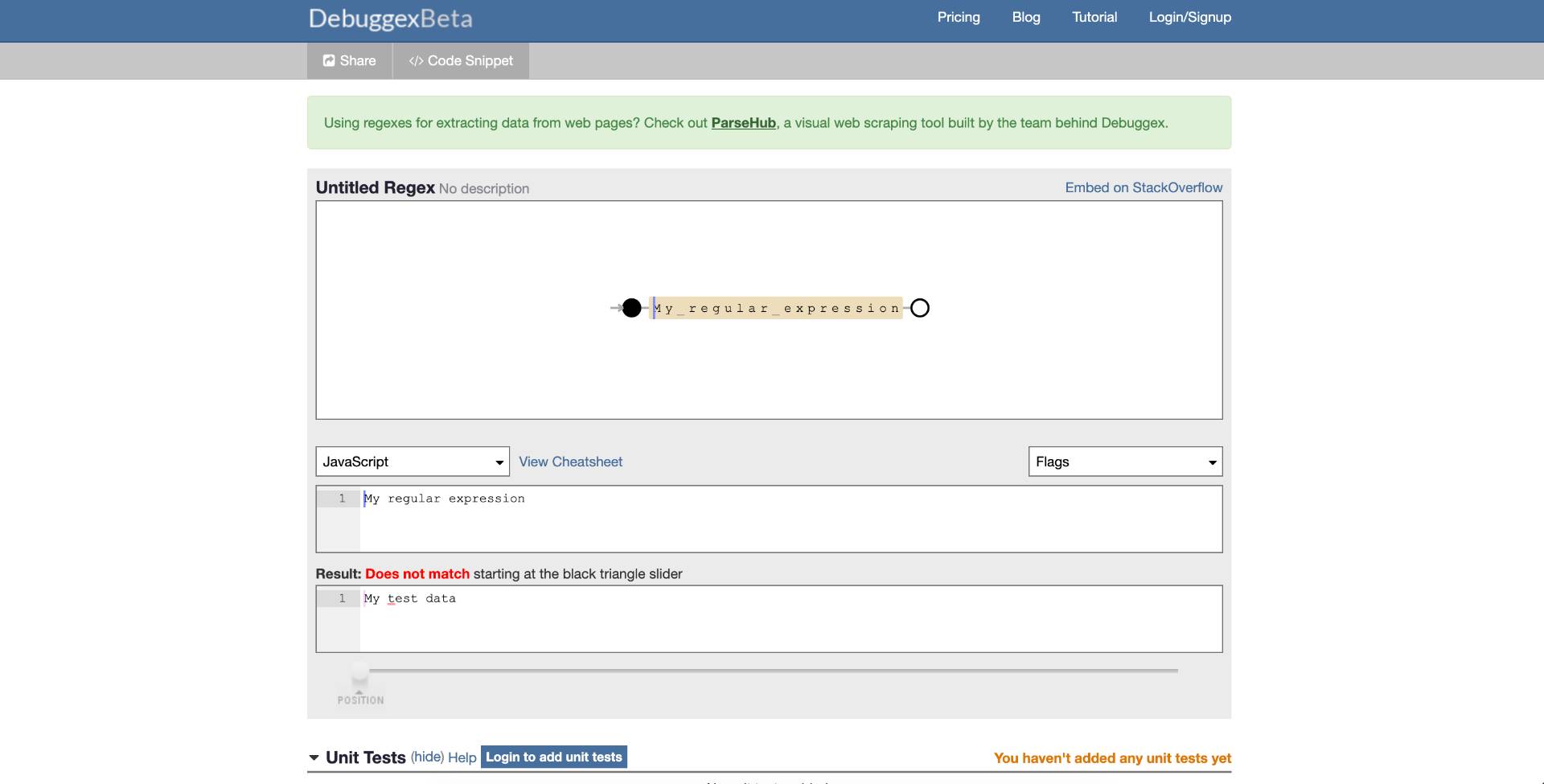Click the Code Snippet brackets icon
The height and width of the screenshot is (784, 1544).
(416, 61)
